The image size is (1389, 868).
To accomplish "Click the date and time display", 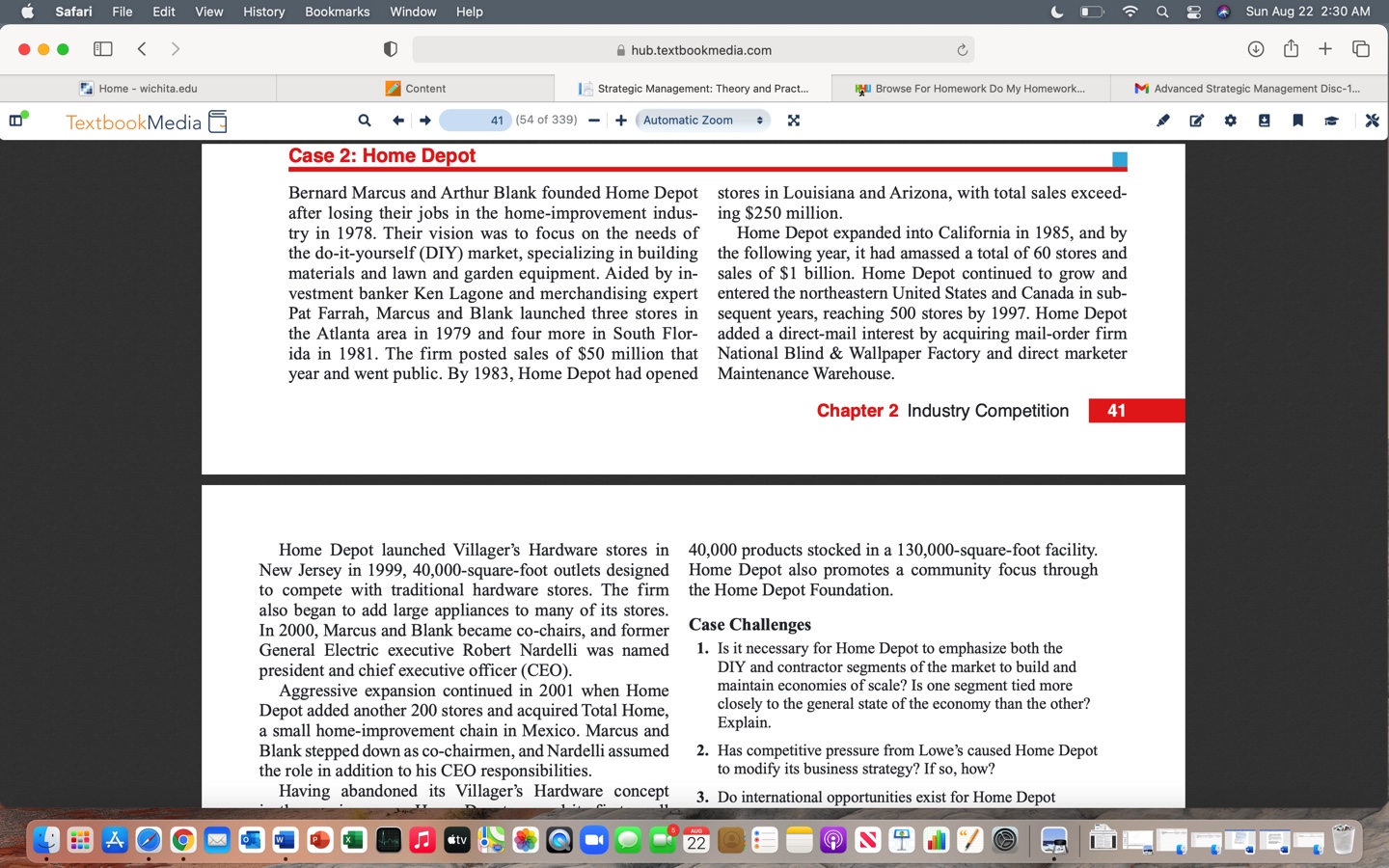I will (1308, 12).
